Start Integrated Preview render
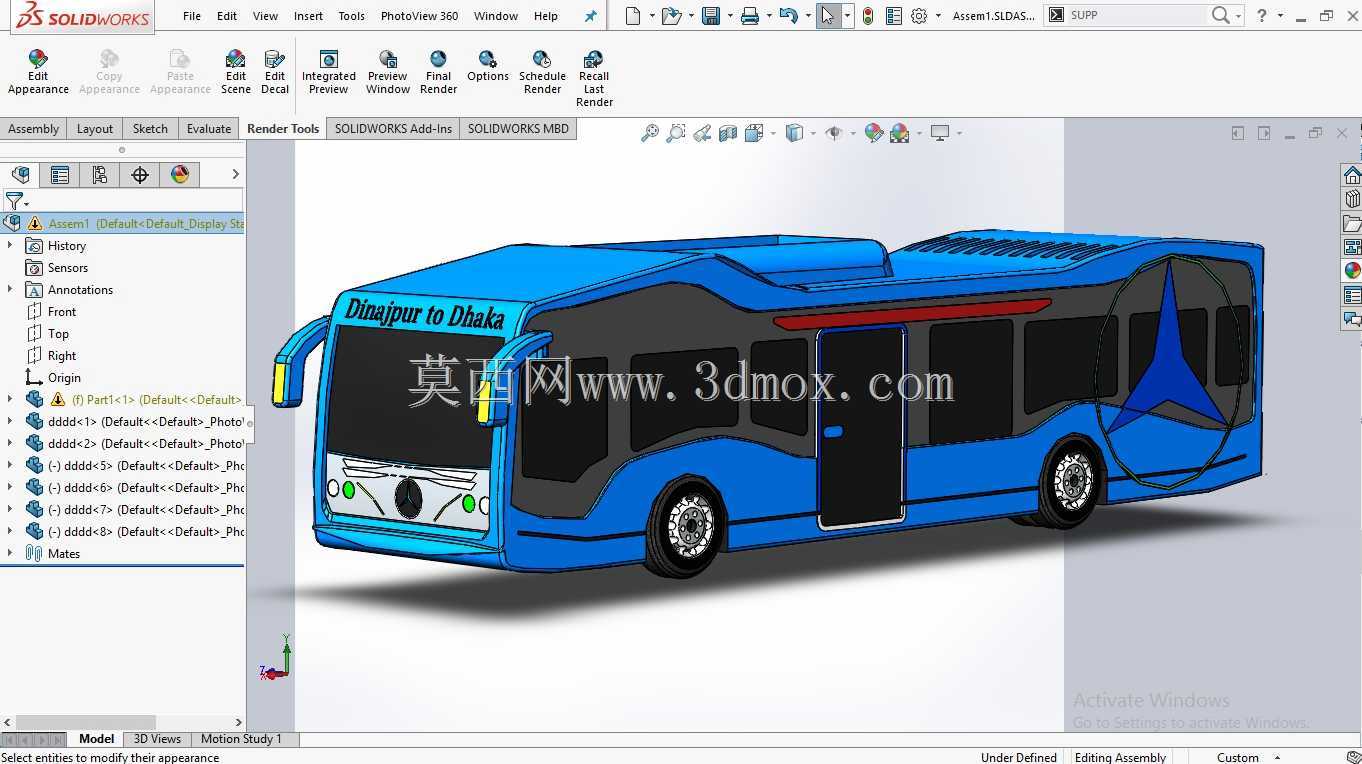 click(x=329, y=73)
